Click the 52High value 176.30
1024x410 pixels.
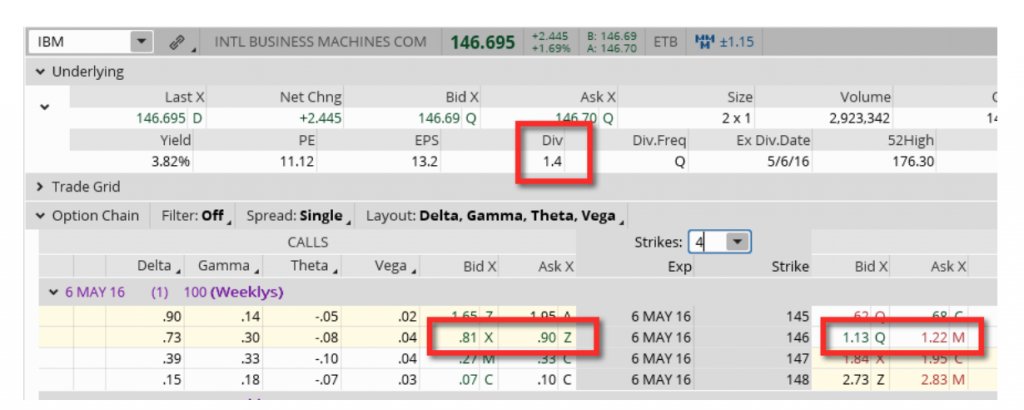pos(913,162)
